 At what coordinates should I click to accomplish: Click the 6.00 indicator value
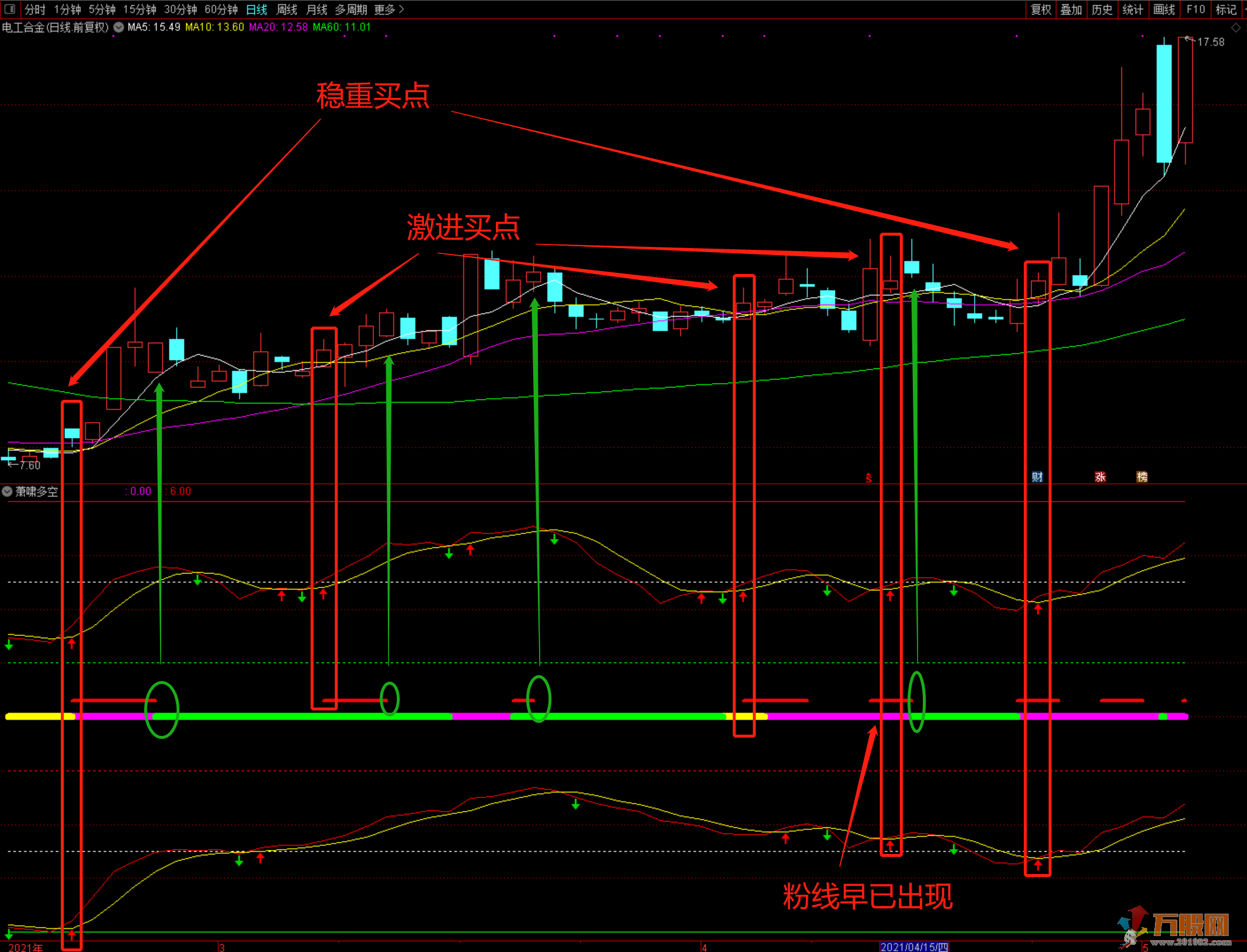(181, 491)
